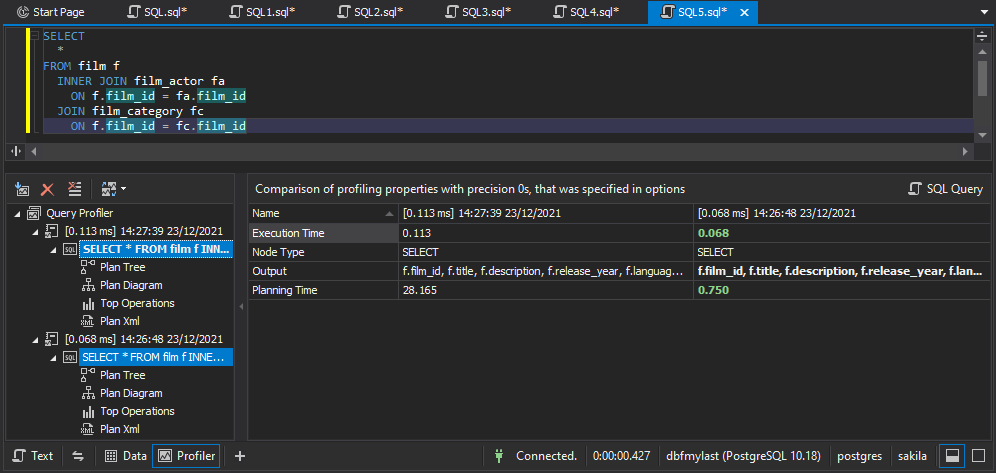Click the sakila database status entry
The width and height of the screenshot is (996, 473).
(x=912, y=455)
